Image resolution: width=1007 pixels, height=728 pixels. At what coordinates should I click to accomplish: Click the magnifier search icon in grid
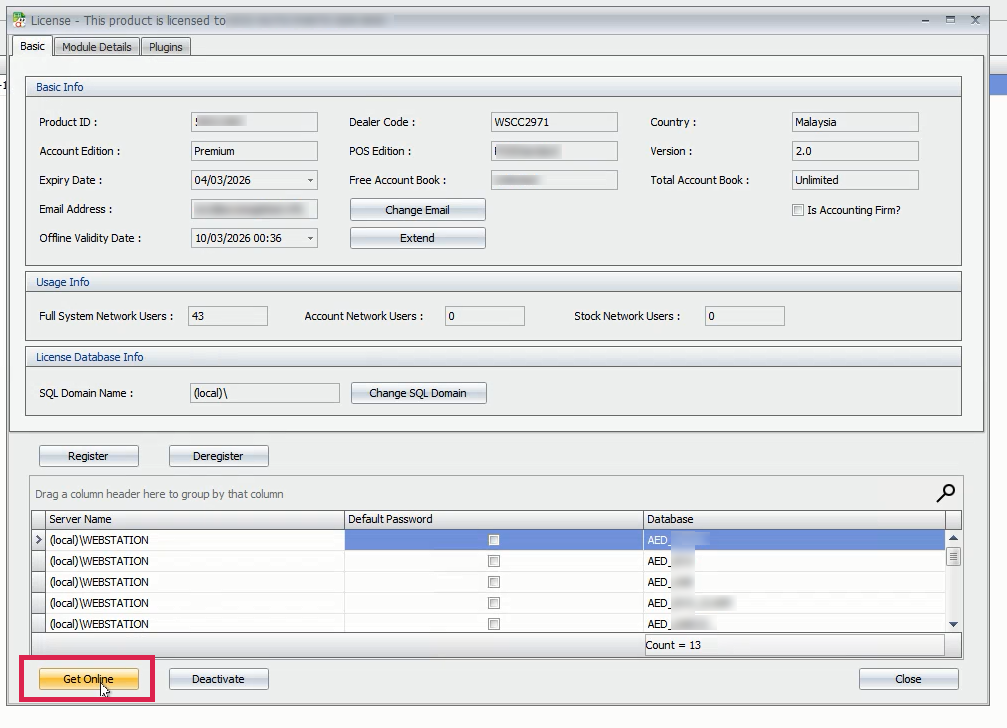pyautogui.click(x=945, y=492)
